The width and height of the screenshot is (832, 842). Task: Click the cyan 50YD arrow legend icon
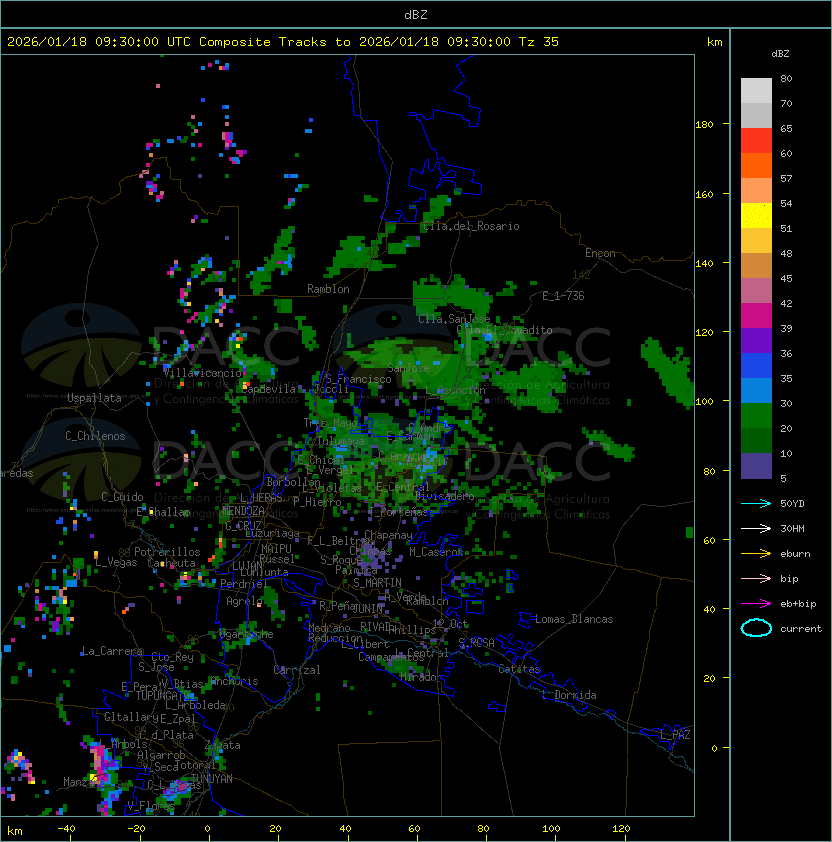coord(756,503)
